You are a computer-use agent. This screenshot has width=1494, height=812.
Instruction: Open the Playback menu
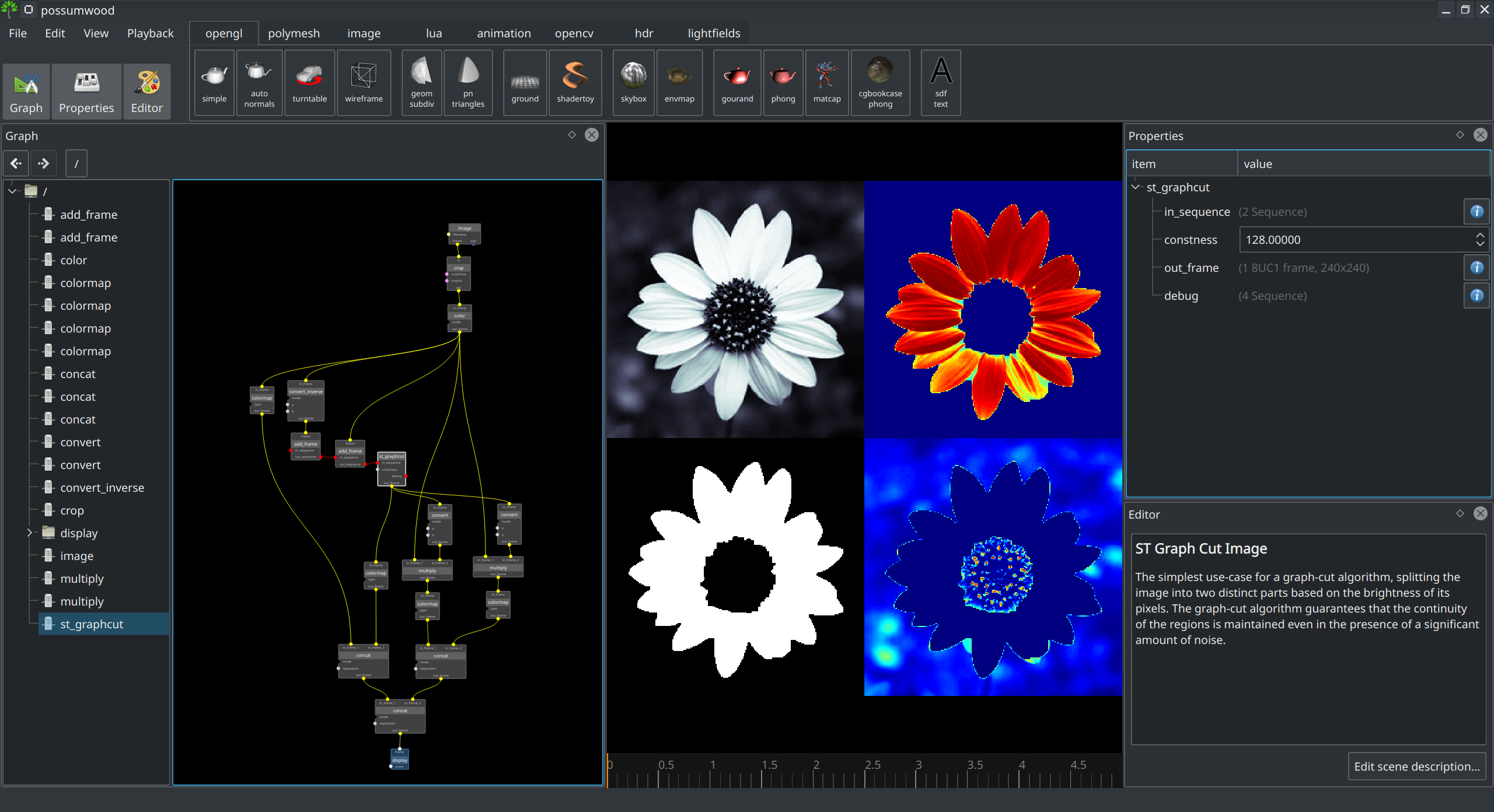150,33
